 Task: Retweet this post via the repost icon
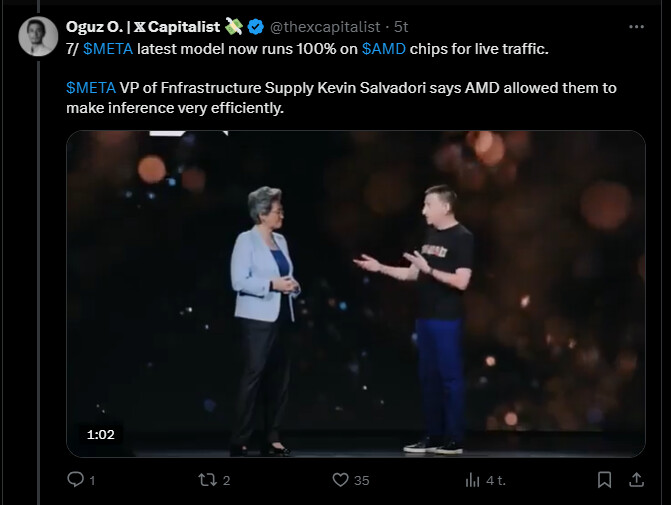coord(207,480)
